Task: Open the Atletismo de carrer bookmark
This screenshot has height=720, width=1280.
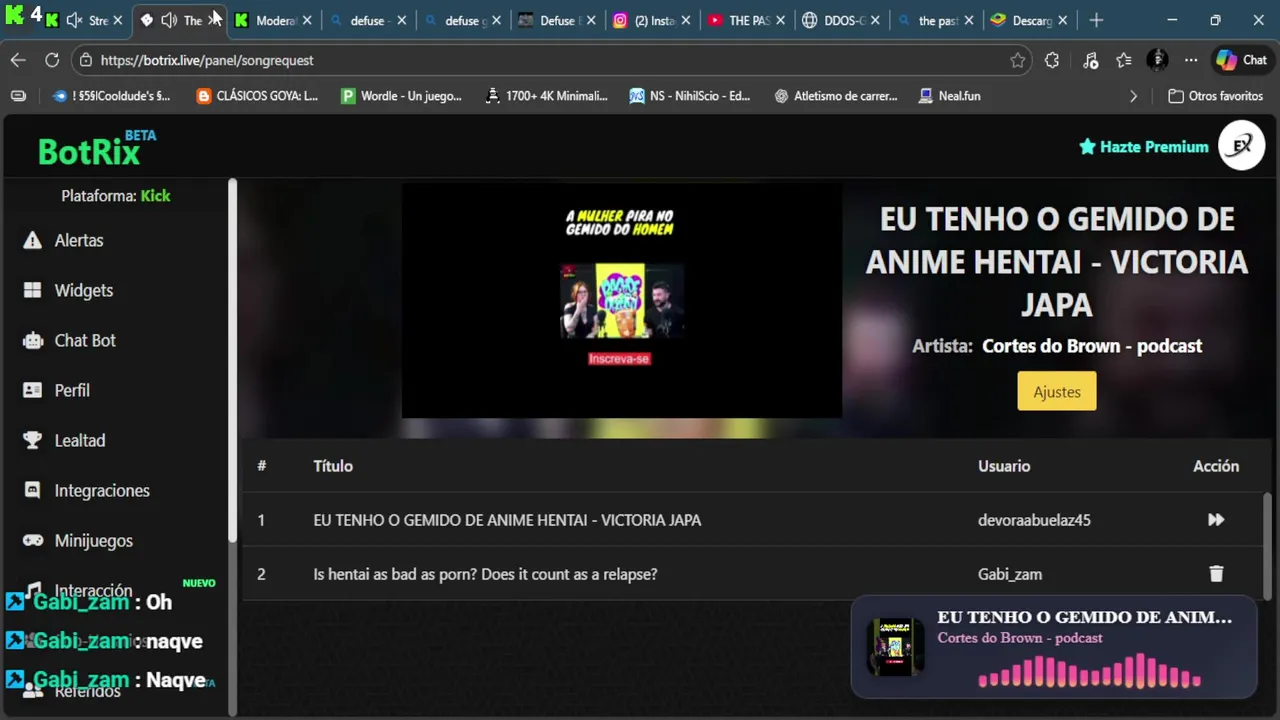Action: click(x=836, y=96)
